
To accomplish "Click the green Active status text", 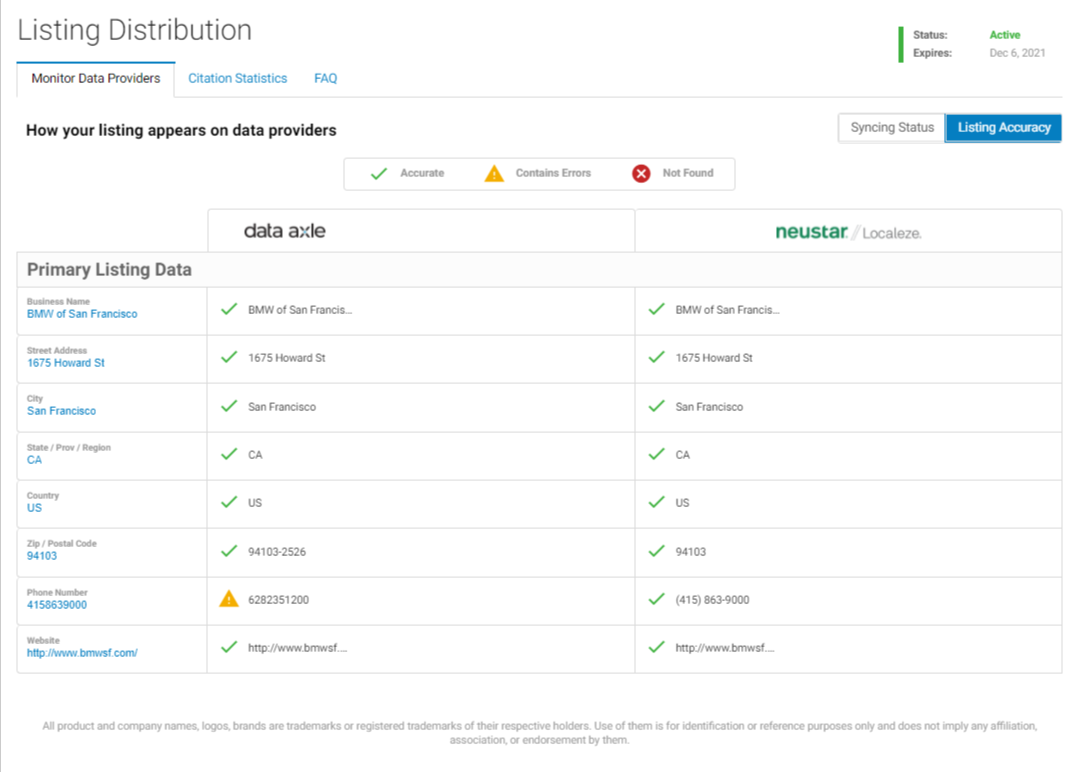I will point(1005,35).
